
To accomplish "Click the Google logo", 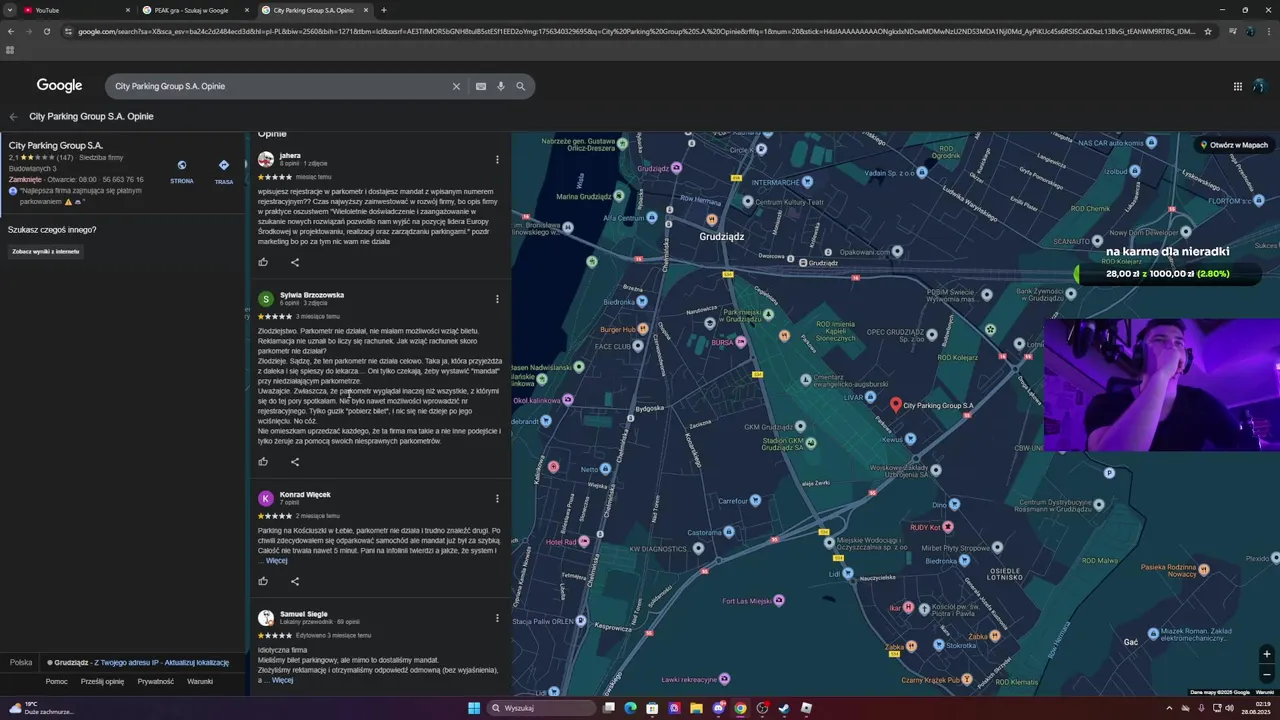I will coord(60,86).
